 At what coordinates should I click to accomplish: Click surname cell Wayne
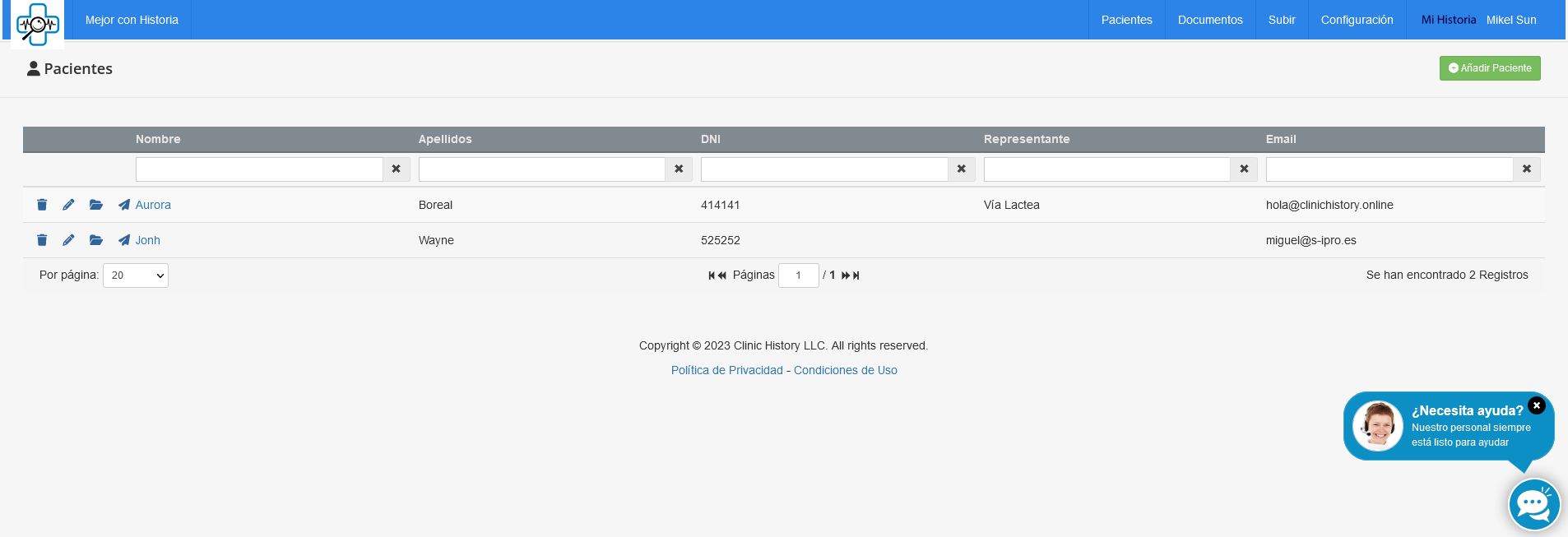click(x=436, y=240)
